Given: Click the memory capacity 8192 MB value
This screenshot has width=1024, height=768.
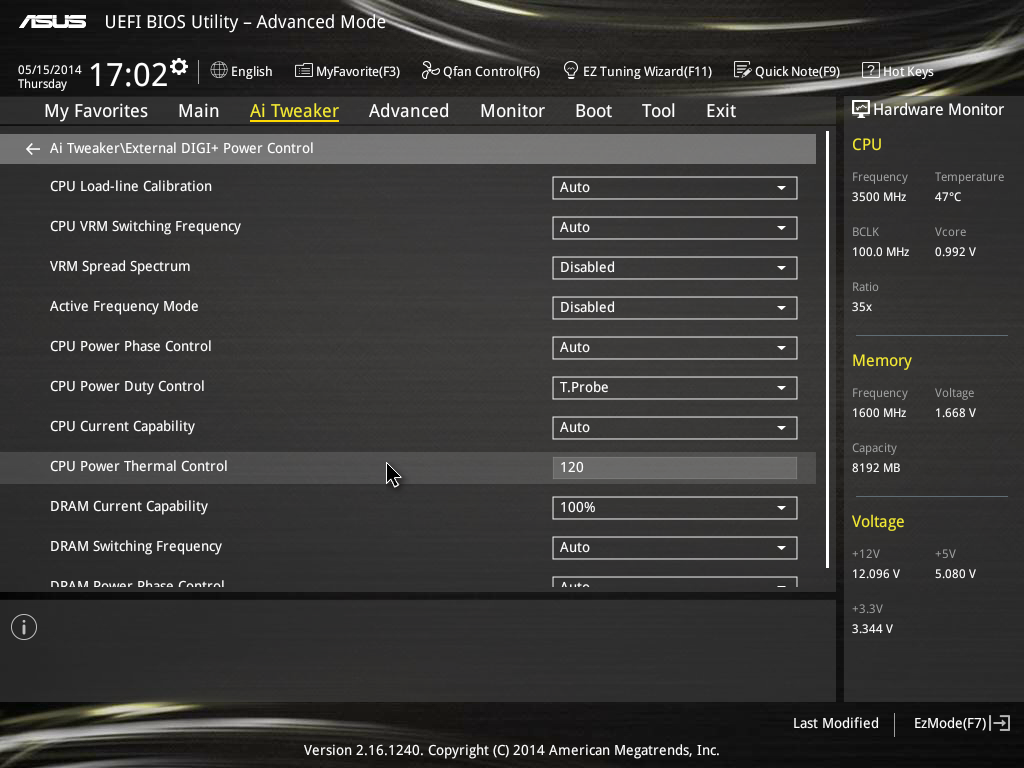Looking at the screenshot, I should coord(876,468).
